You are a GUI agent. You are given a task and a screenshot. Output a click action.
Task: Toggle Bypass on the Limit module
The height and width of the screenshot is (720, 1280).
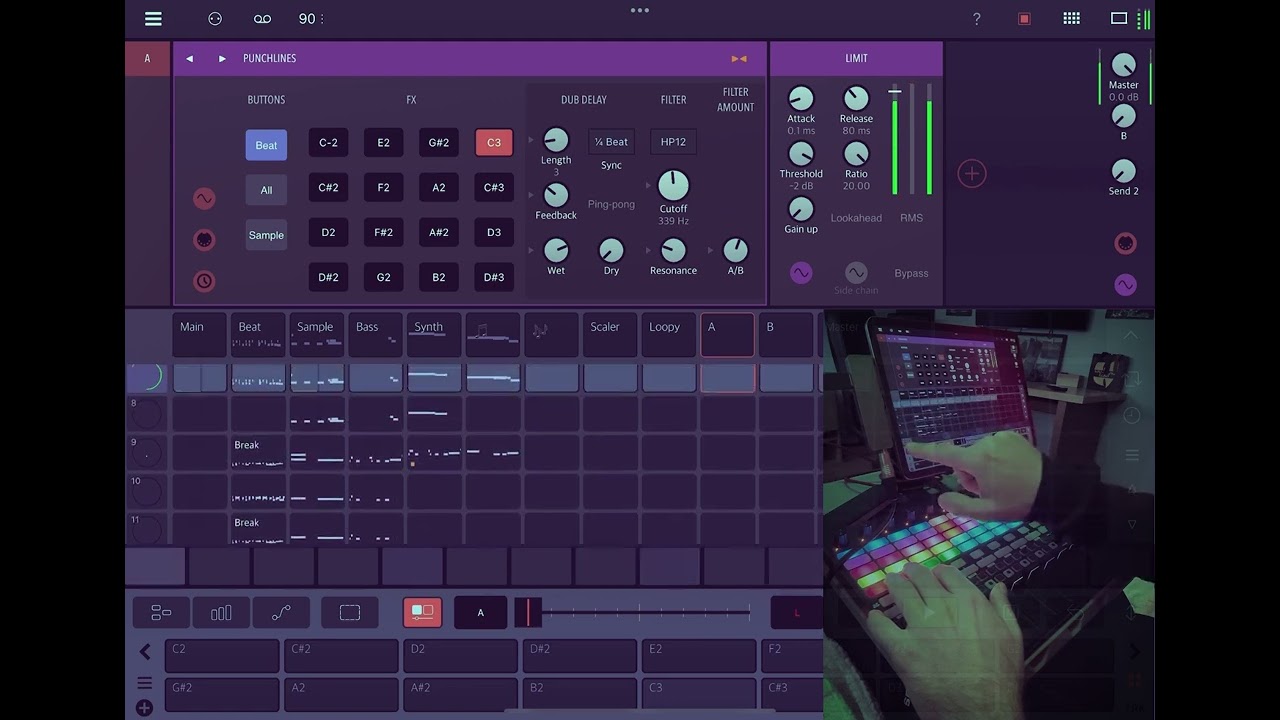click(911, 273)
